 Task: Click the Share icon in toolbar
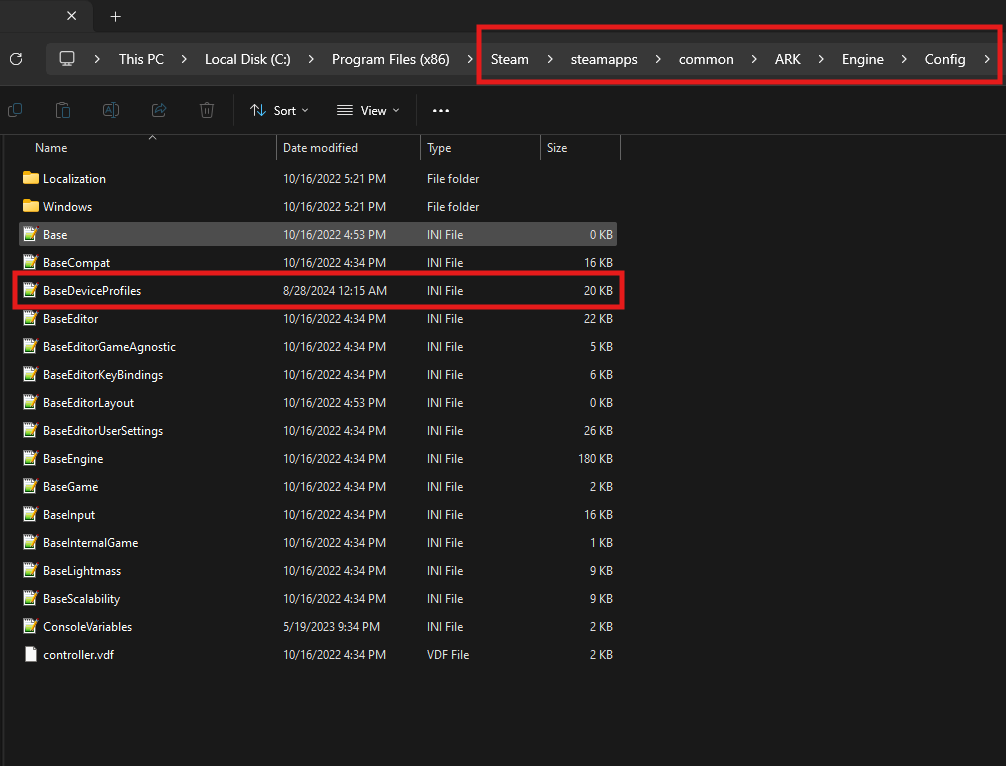point(159,110)
